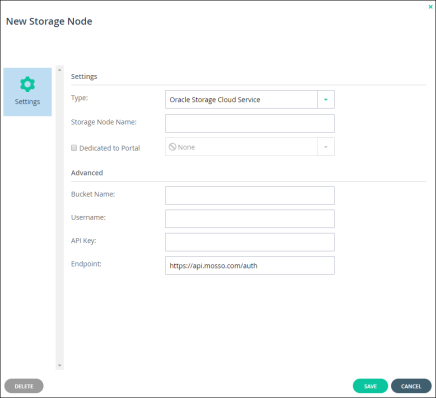Click the Save button
The image size is (436, 398).
point(370,386)
